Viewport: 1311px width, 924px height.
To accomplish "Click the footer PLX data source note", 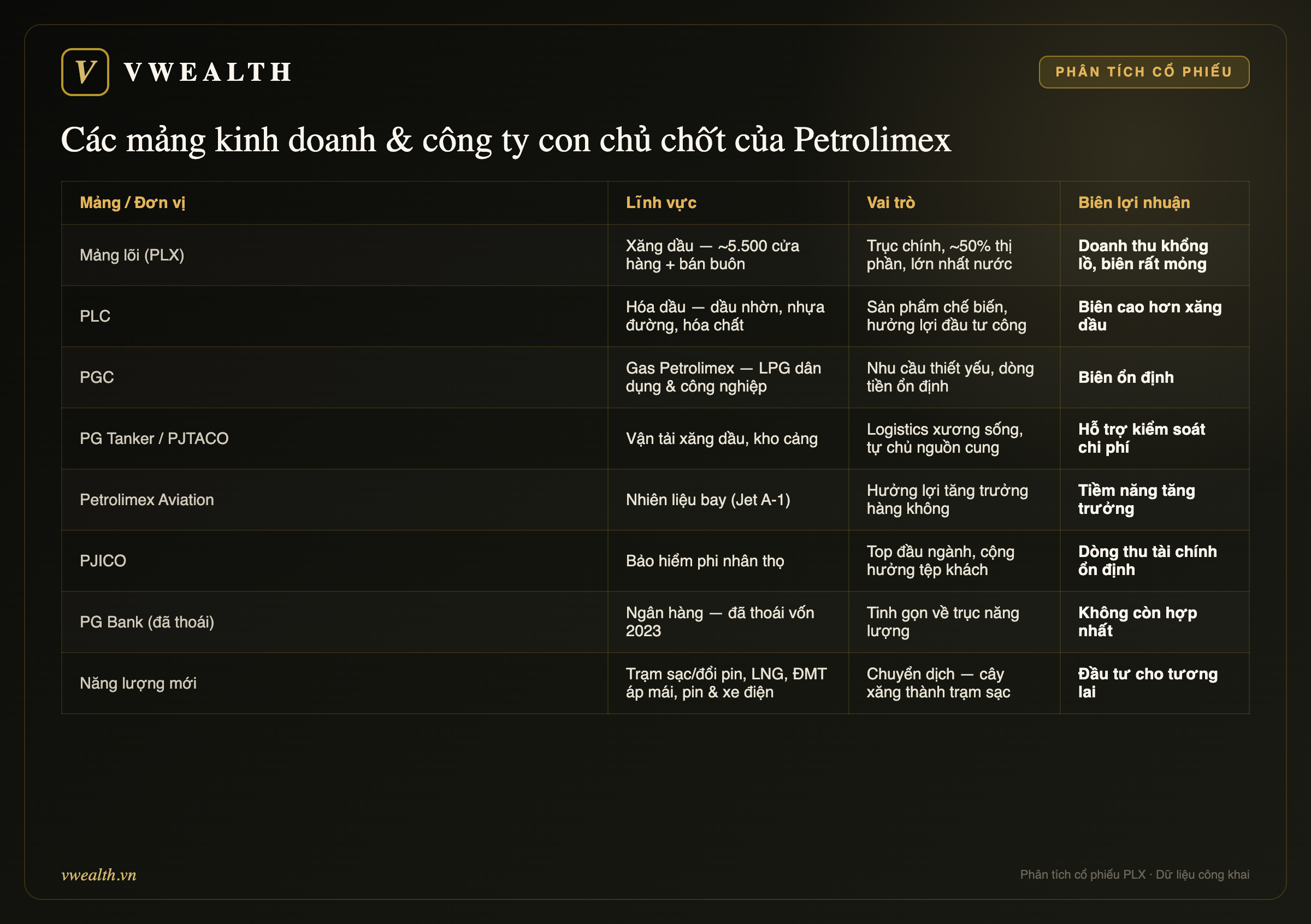I will 1135,874.
